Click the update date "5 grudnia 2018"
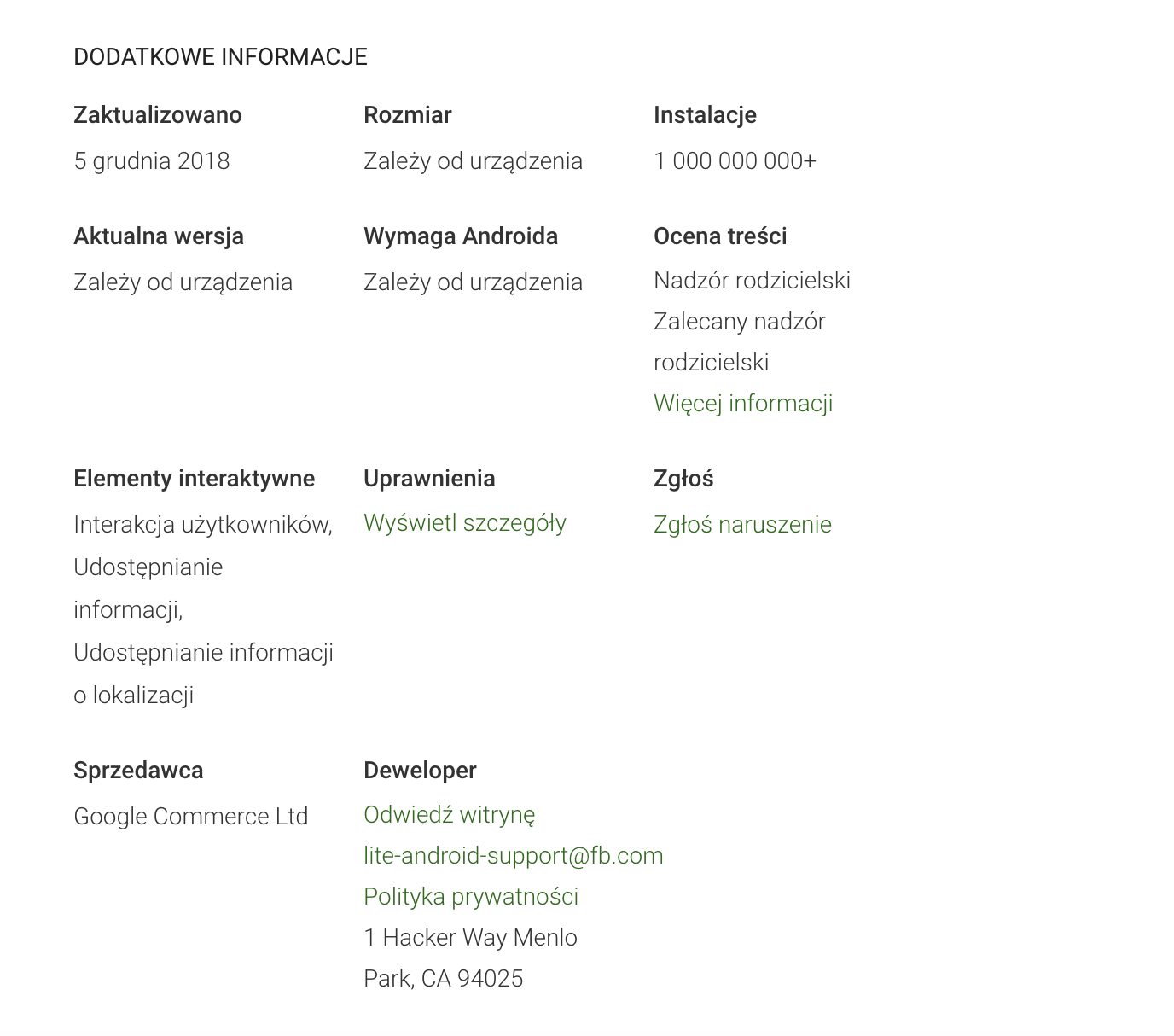 click(x=151, y=161)
